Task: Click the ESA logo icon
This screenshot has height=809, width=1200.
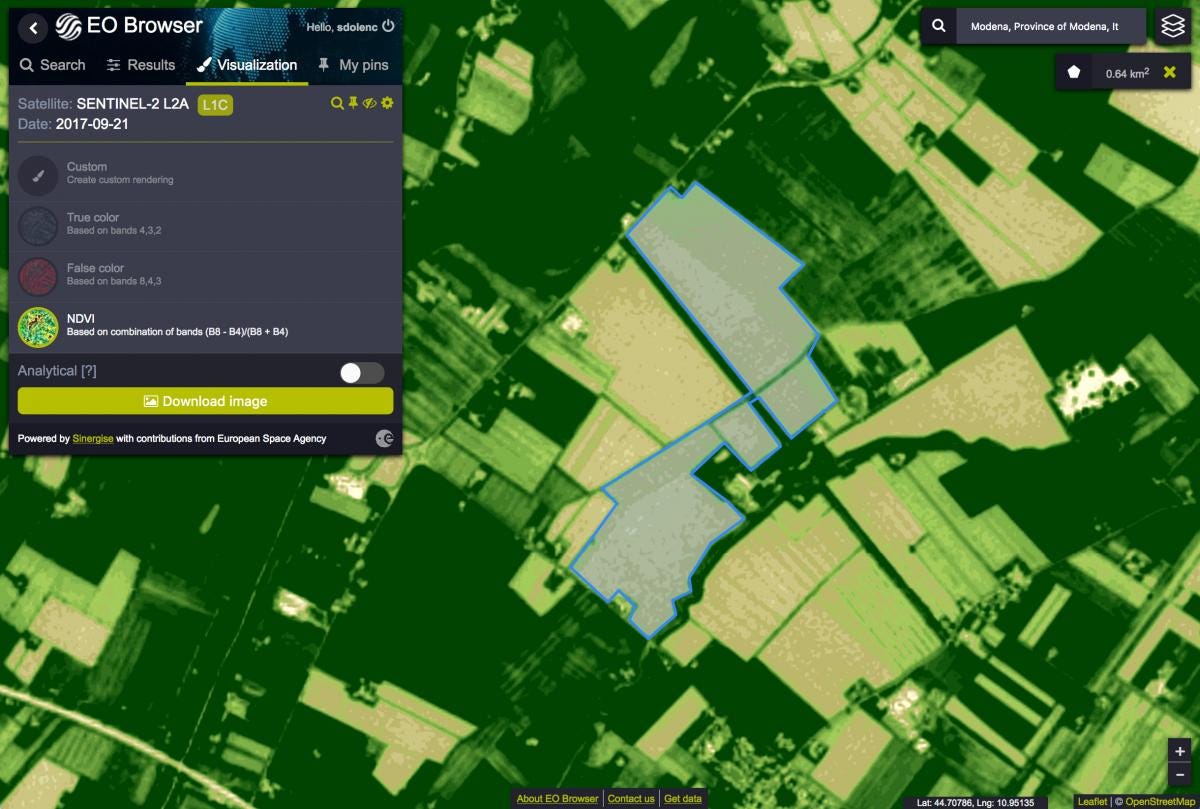Action: click(384, 438)
